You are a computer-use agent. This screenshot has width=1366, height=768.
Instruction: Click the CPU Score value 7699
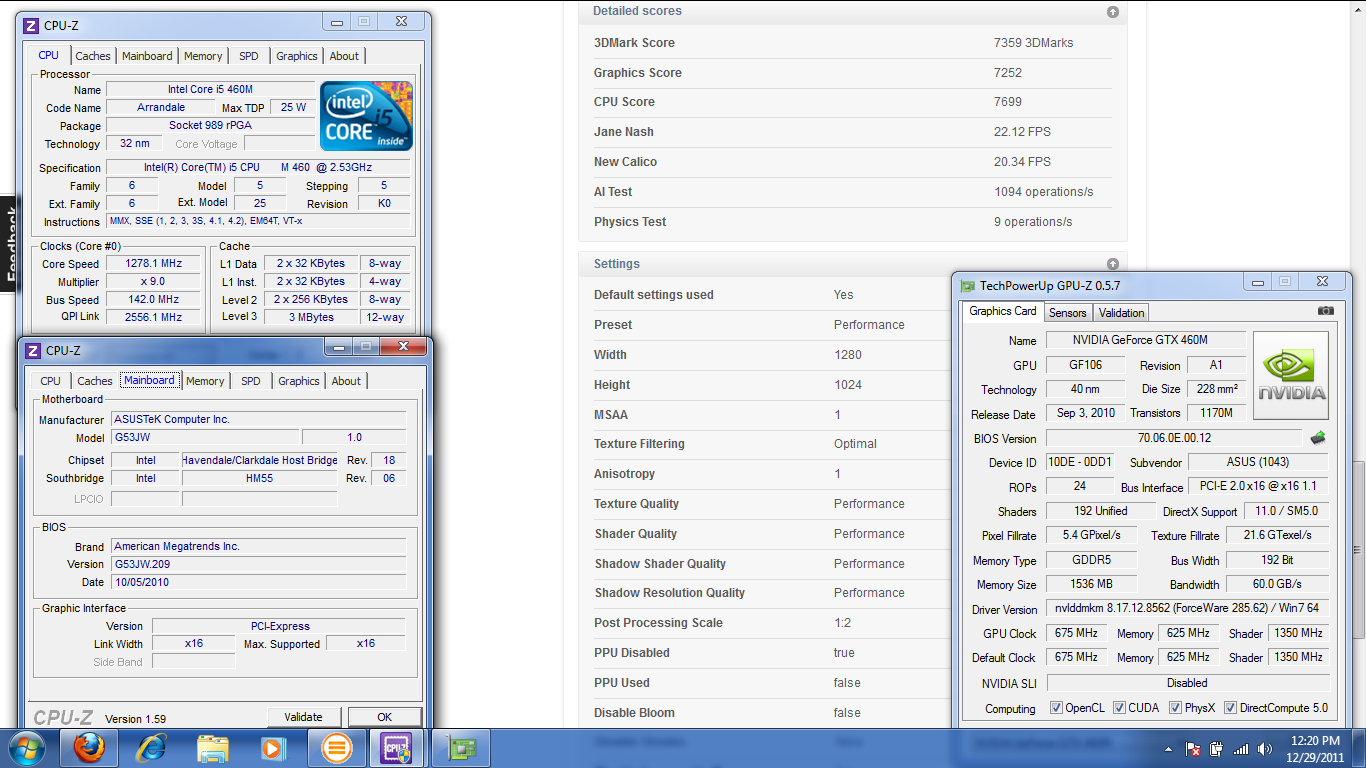1008,102
